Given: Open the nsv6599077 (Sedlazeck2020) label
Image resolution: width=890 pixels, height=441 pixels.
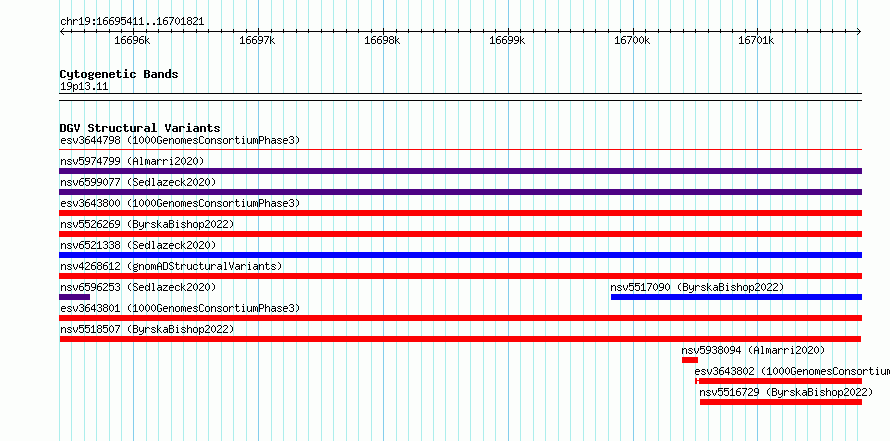Looking at the screenshot, I should tap(138, 182).
